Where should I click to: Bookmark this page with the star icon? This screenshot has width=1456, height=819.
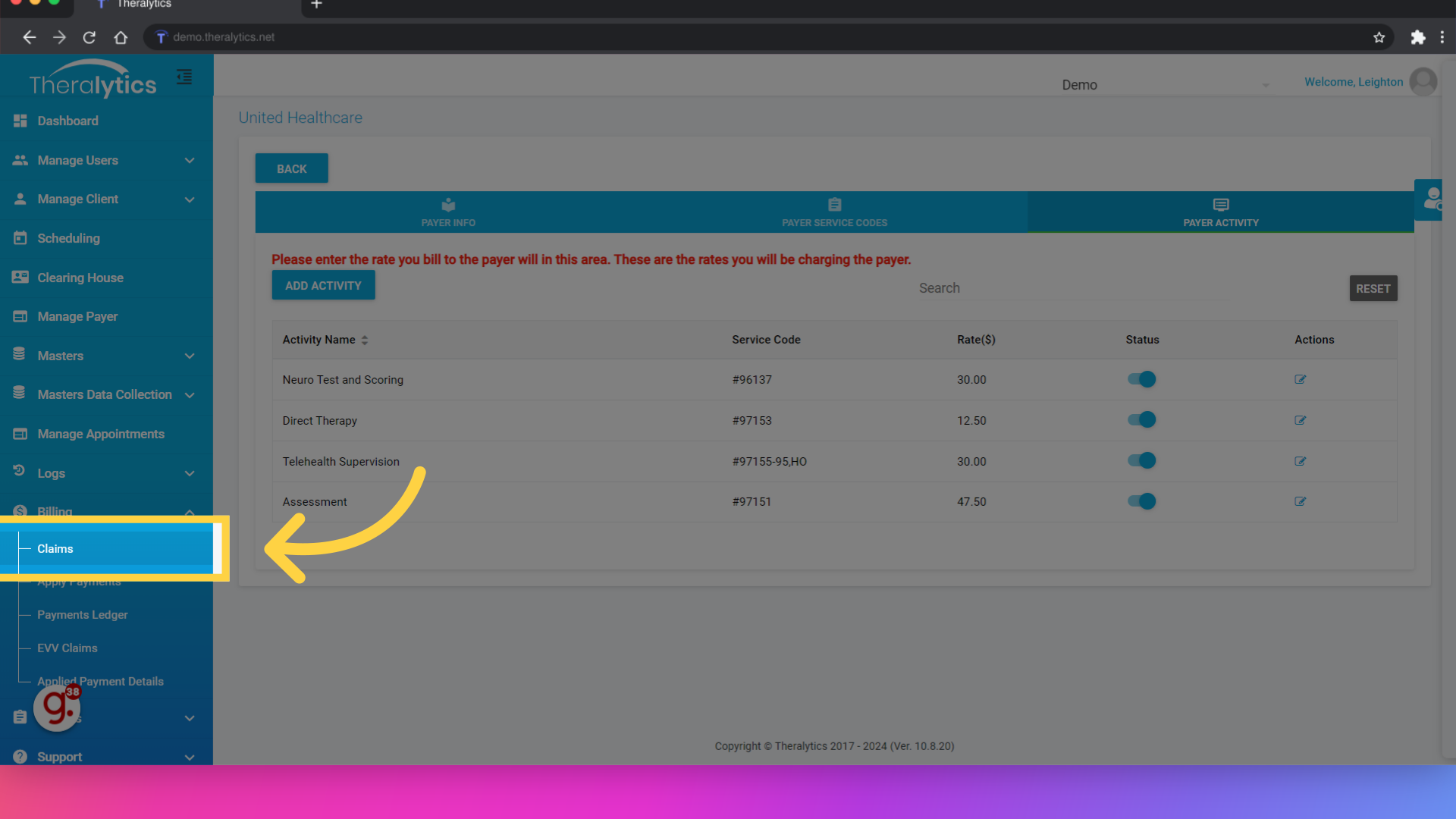[x=1379, y=37]
